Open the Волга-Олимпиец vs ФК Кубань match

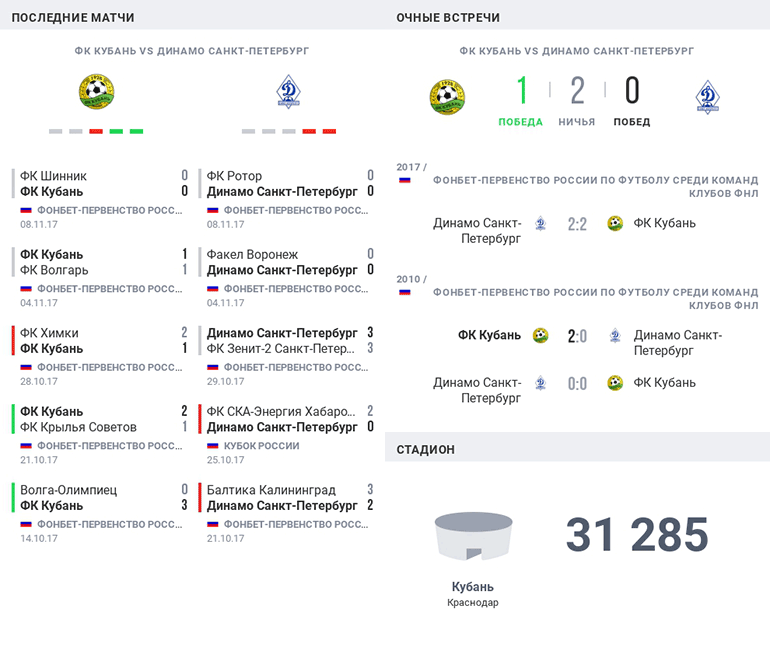100,513
